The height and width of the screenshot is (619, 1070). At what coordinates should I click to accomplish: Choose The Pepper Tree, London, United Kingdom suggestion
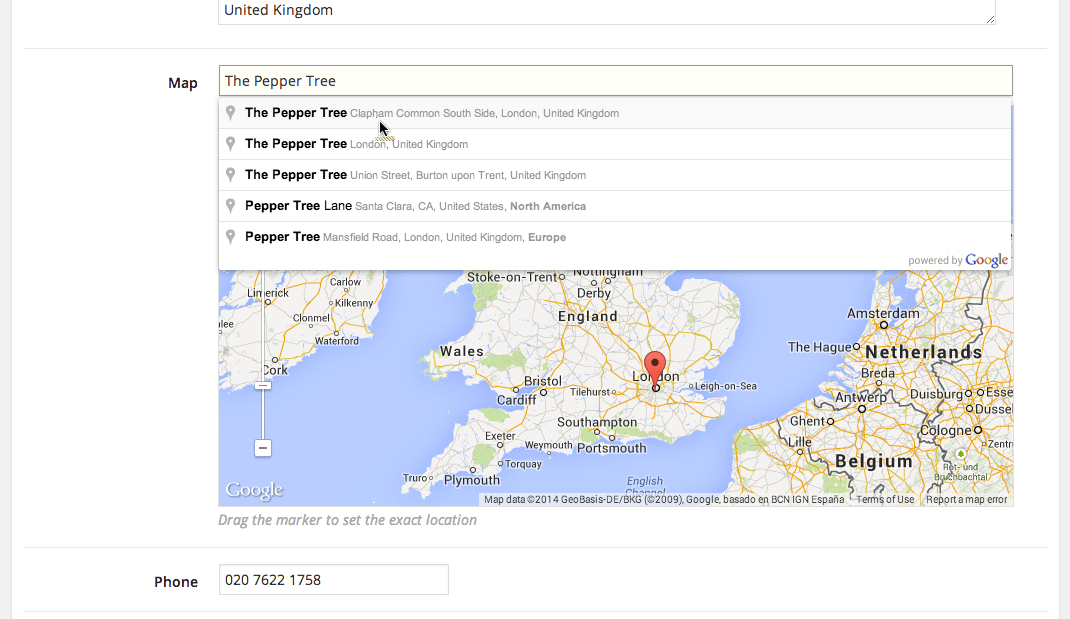[357, 144]
